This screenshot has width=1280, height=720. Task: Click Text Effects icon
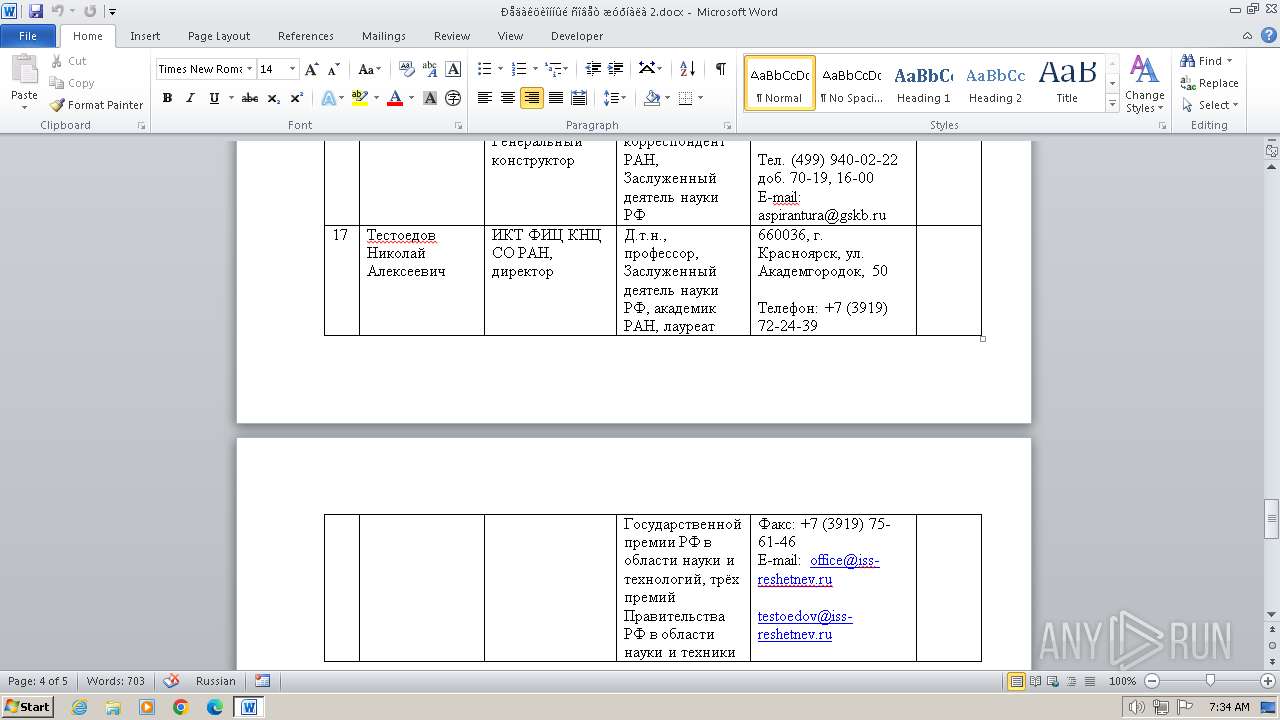(327, 98)
